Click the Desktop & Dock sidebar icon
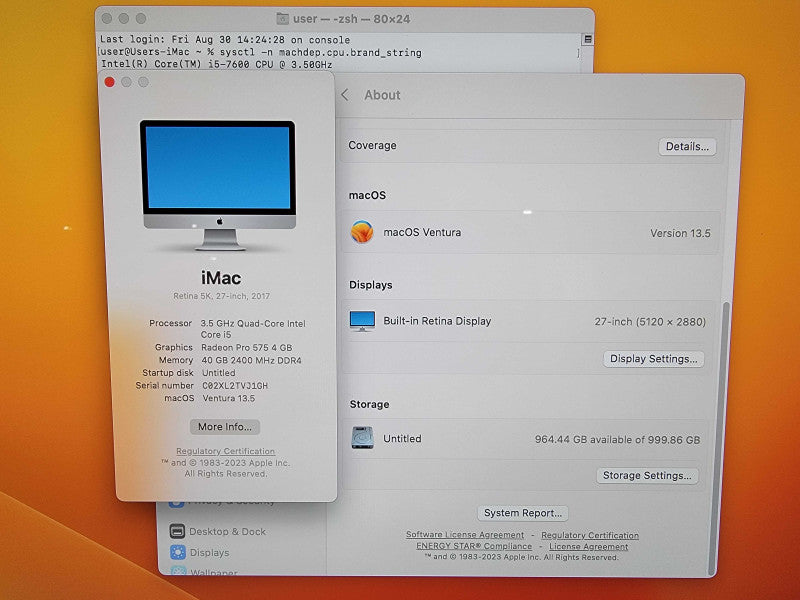The image size is (800, 600). point(177,531)
